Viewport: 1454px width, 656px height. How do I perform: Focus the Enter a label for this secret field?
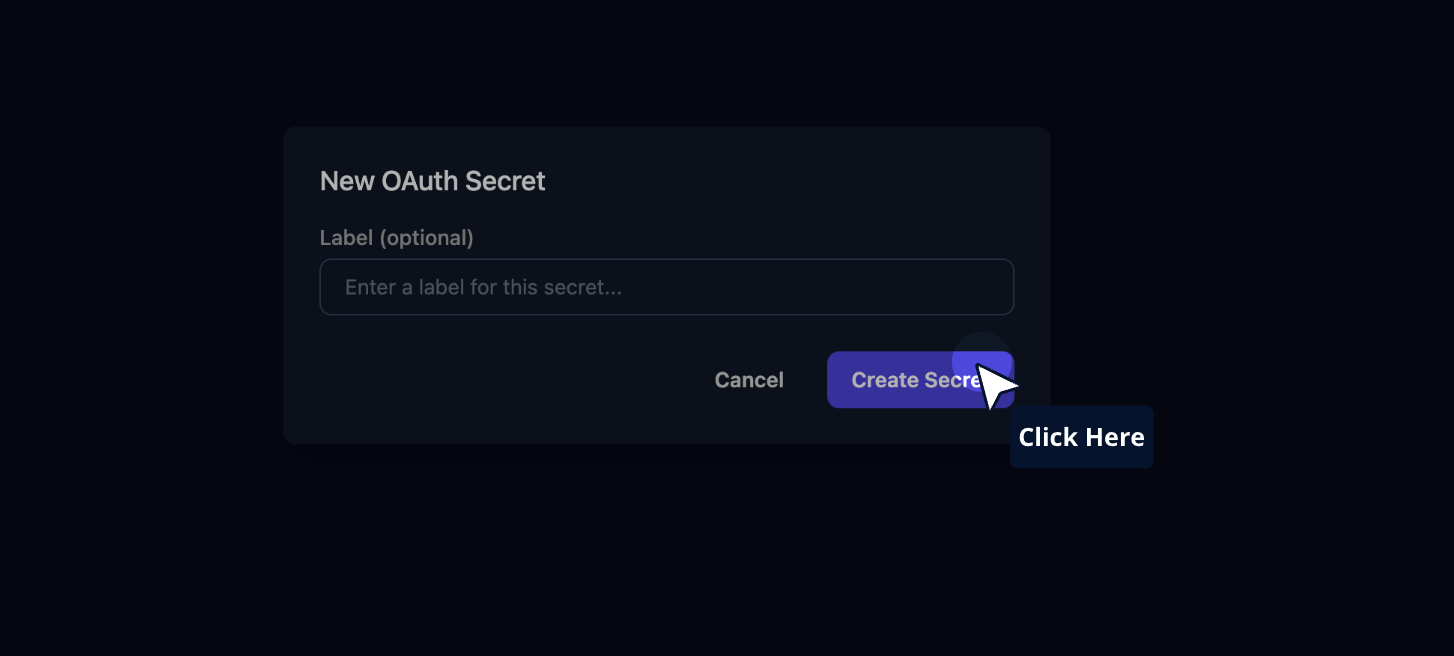pyautogui.click(x=666, y=287)
